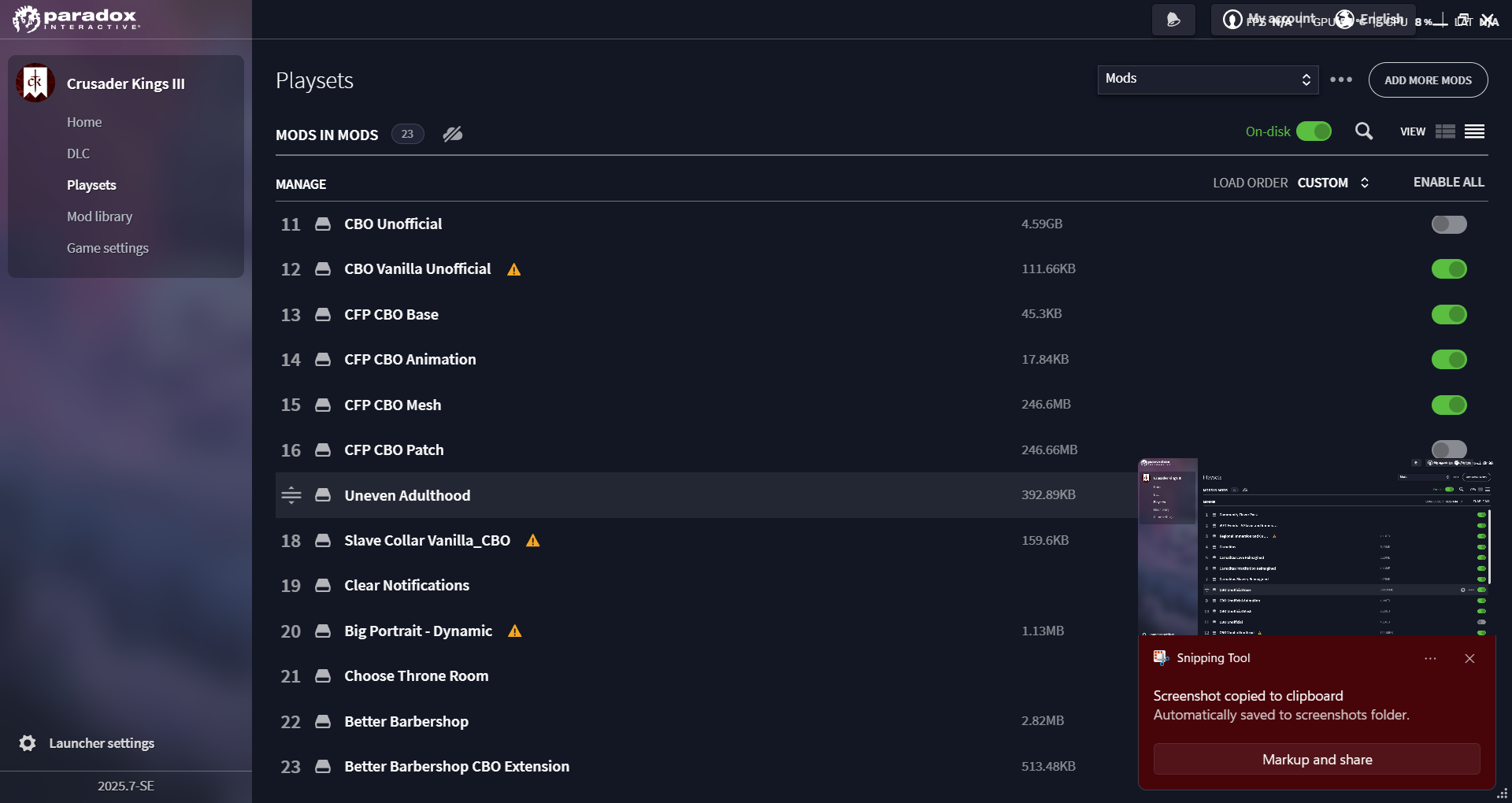
Task: Click the disk icon of Choose Throne Room
Action: (x=323, y=676)
